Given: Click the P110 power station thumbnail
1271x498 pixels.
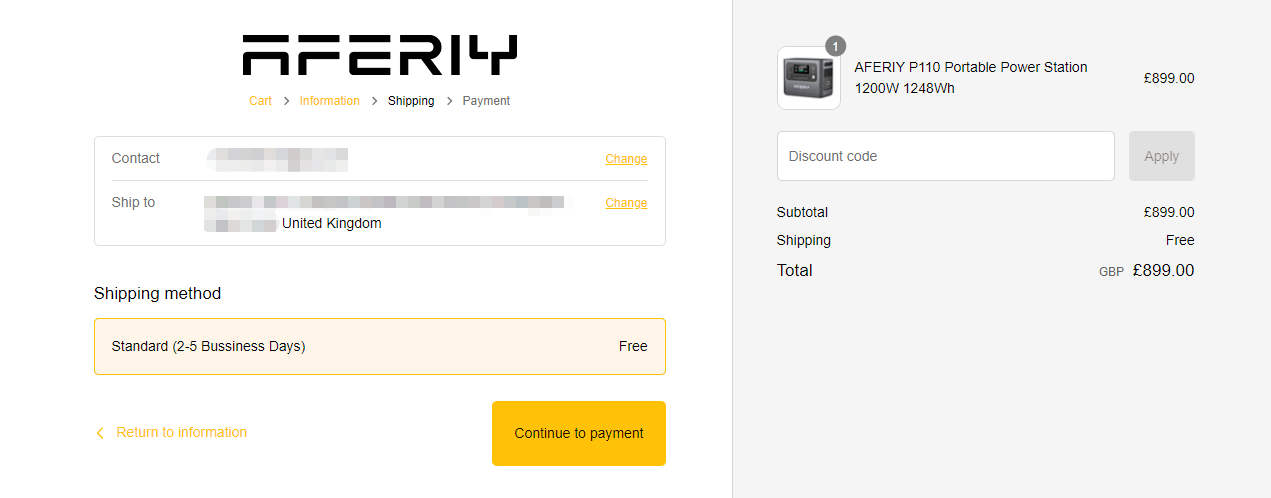Looking at the screenshot, I should [x=809, y=78].
